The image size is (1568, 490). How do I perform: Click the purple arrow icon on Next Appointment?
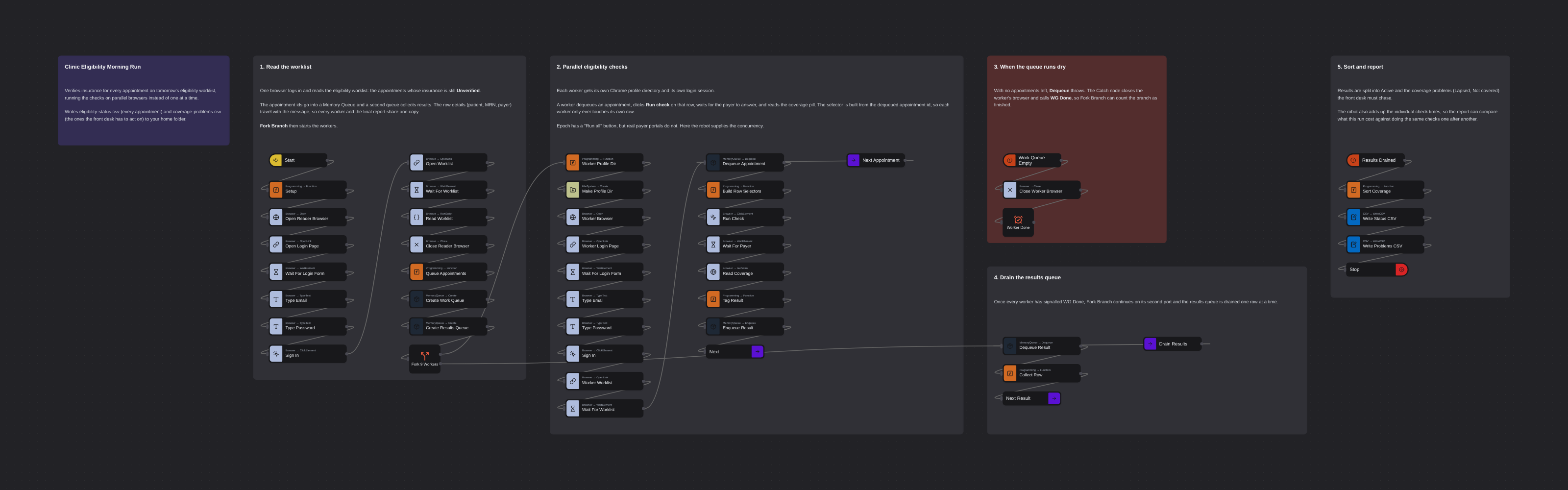854,160
